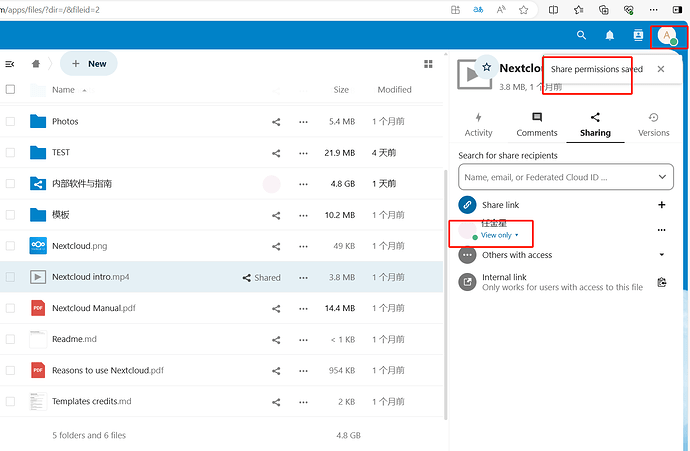Toggle browser split screen

pos(553,10)
